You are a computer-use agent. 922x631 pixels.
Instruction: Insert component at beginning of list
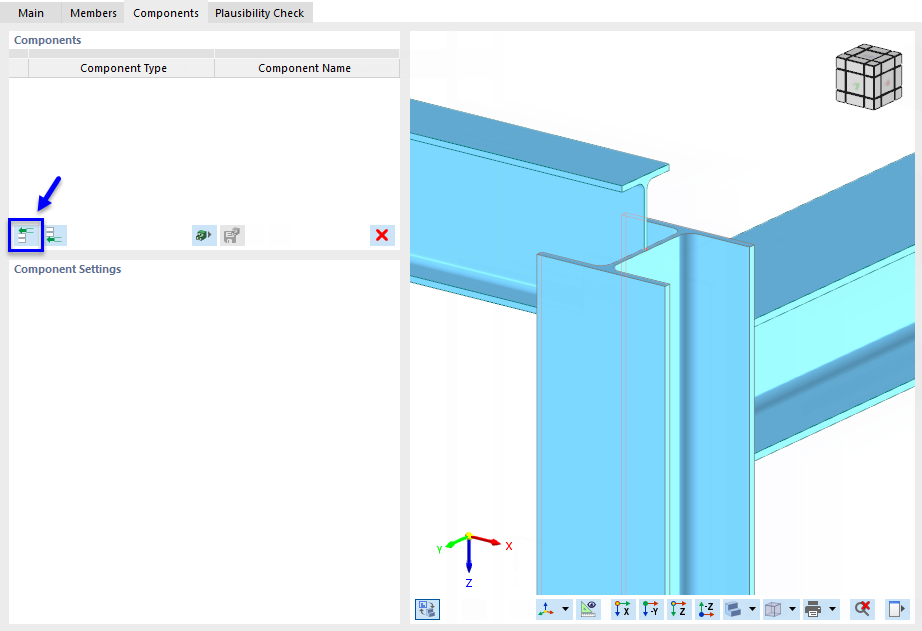click(26, 235)
